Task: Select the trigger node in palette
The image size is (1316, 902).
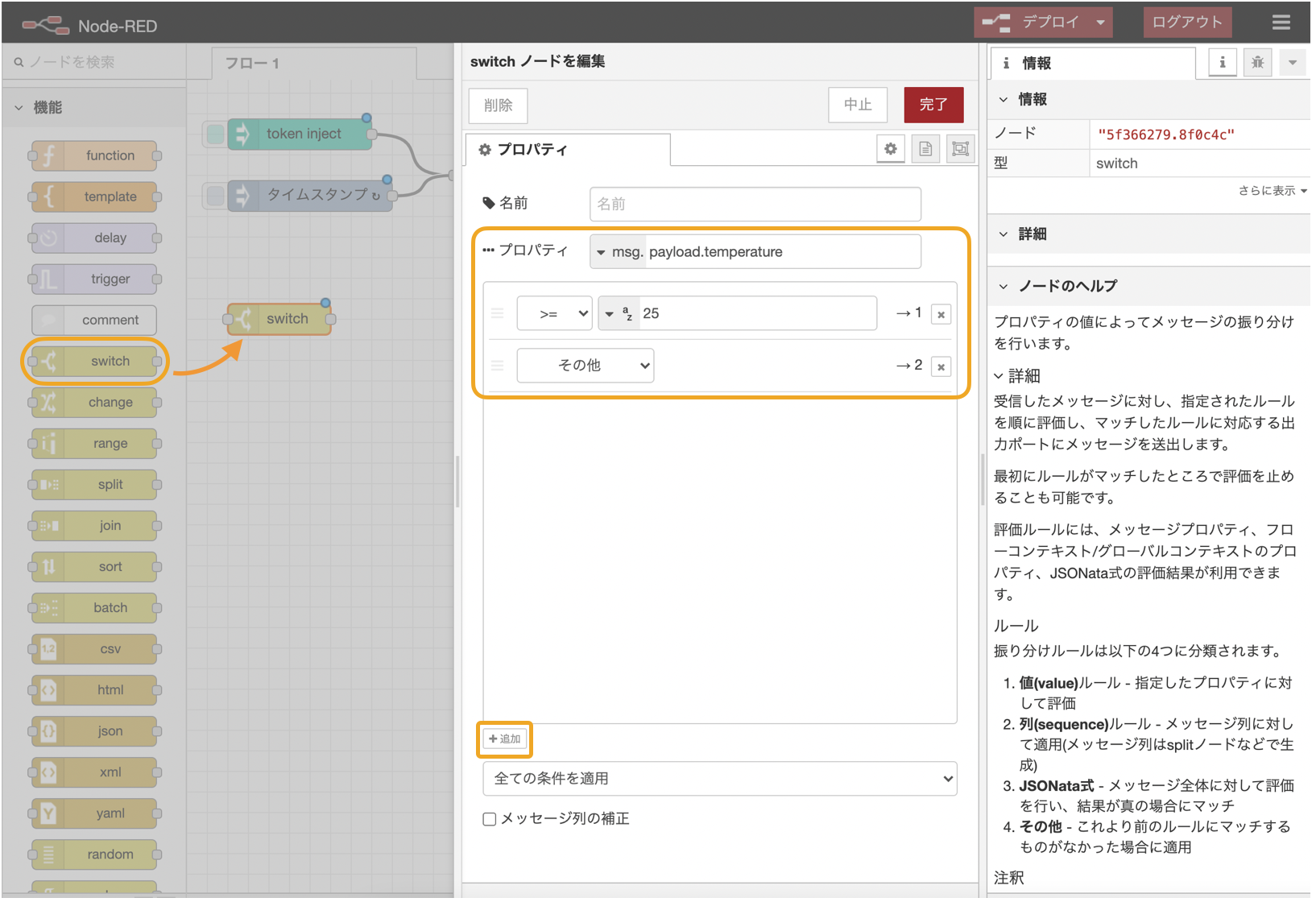Action: click(95, 279)
